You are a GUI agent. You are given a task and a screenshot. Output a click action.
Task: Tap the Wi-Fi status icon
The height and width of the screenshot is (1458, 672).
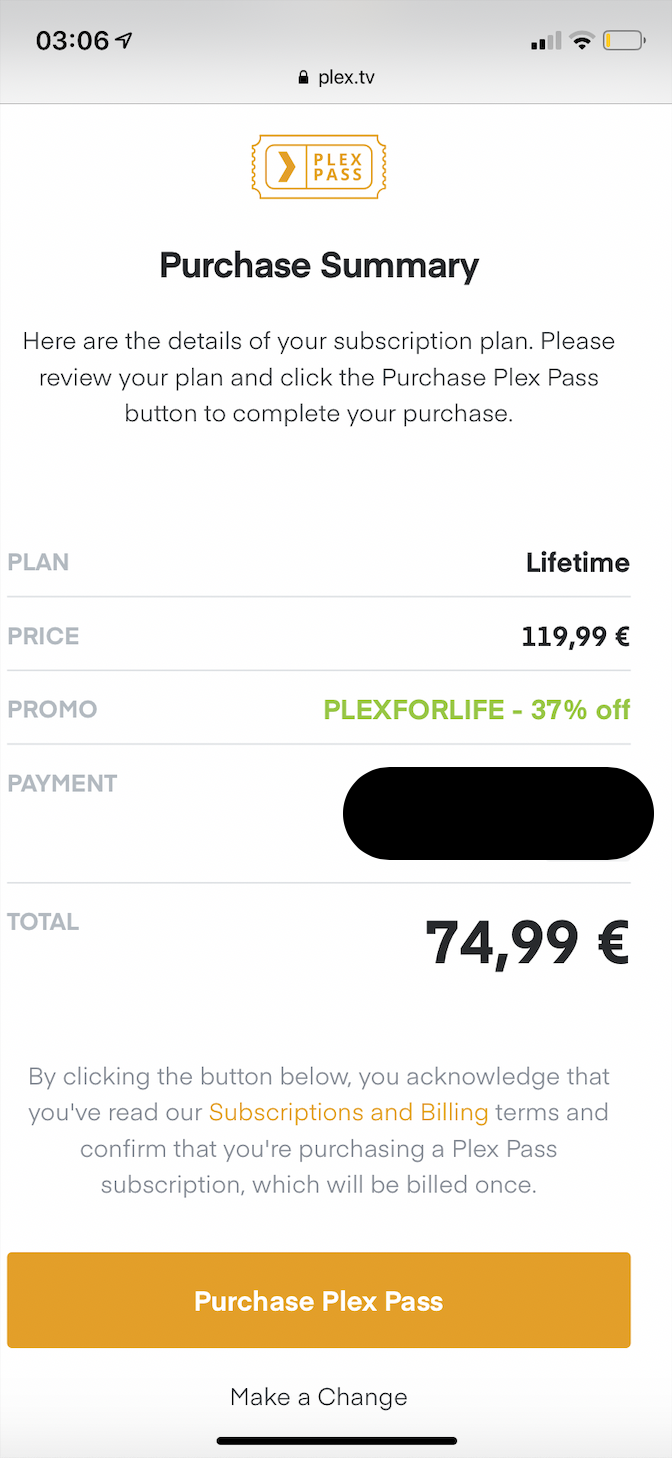click(x=580, y=41)
